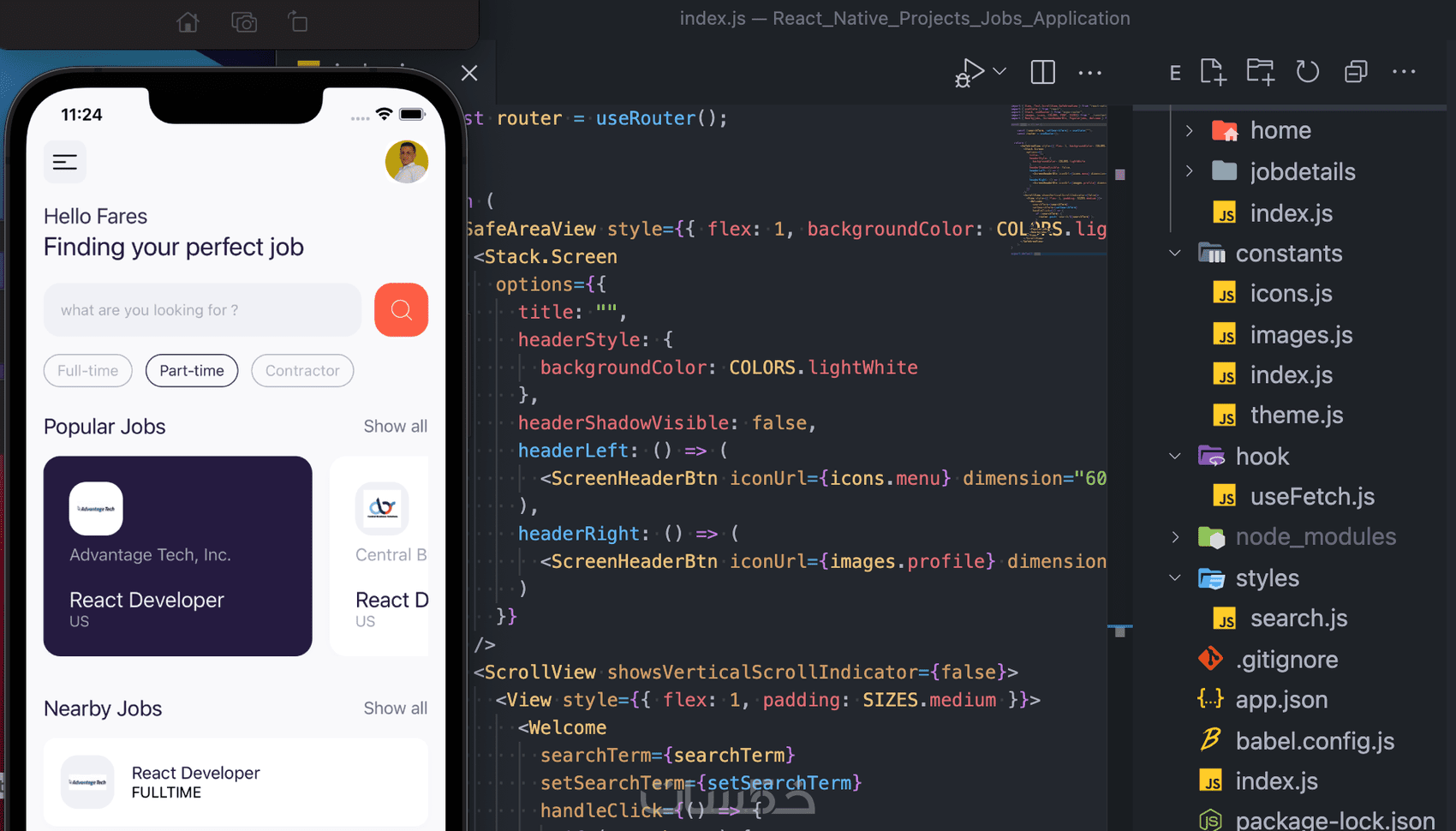Click the jobdetails folder icon
Screen dimensions: 1456x831
click(1225, 171)
